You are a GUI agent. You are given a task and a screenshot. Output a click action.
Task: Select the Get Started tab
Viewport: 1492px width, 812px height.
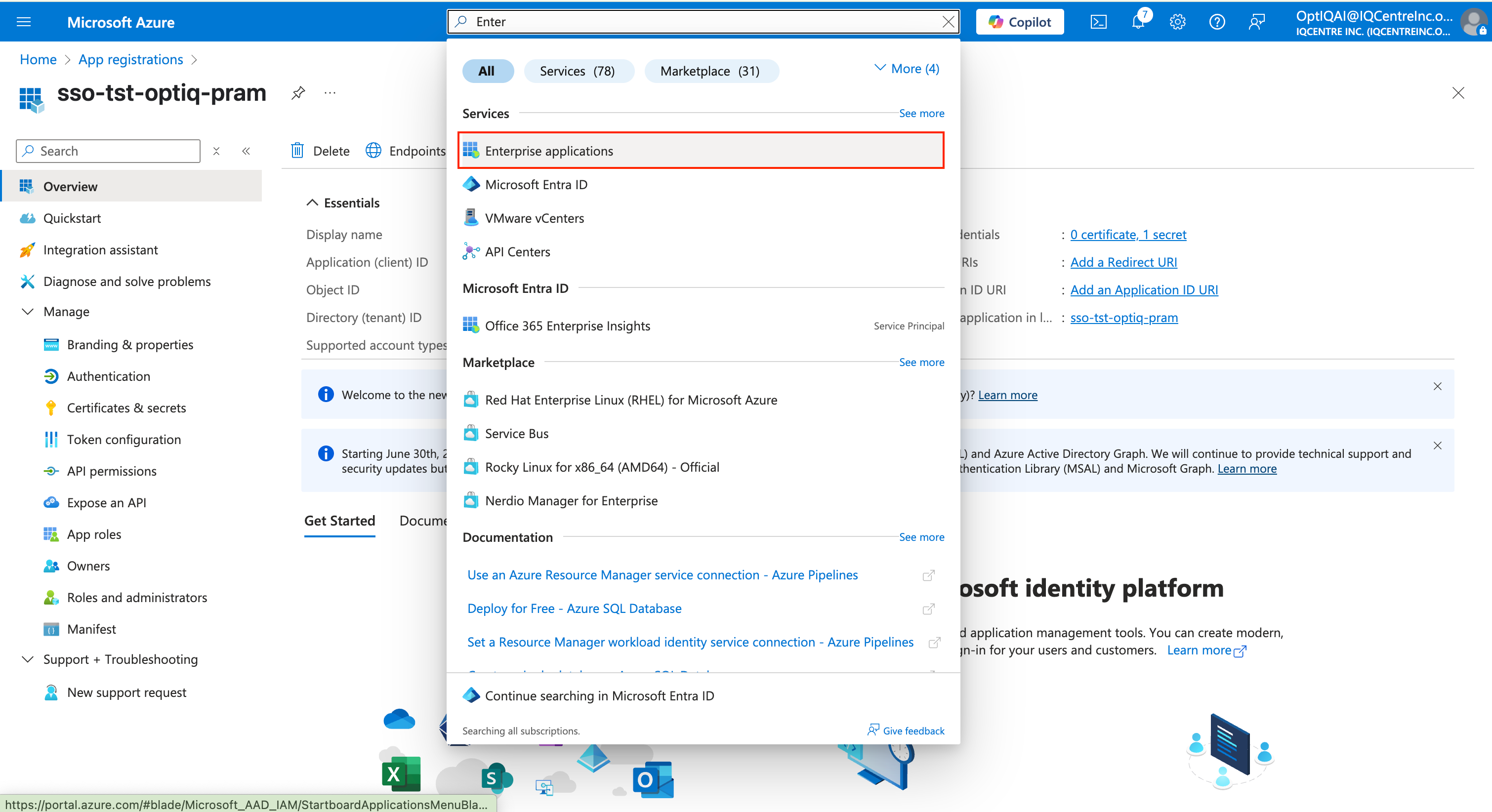point(339,521)
